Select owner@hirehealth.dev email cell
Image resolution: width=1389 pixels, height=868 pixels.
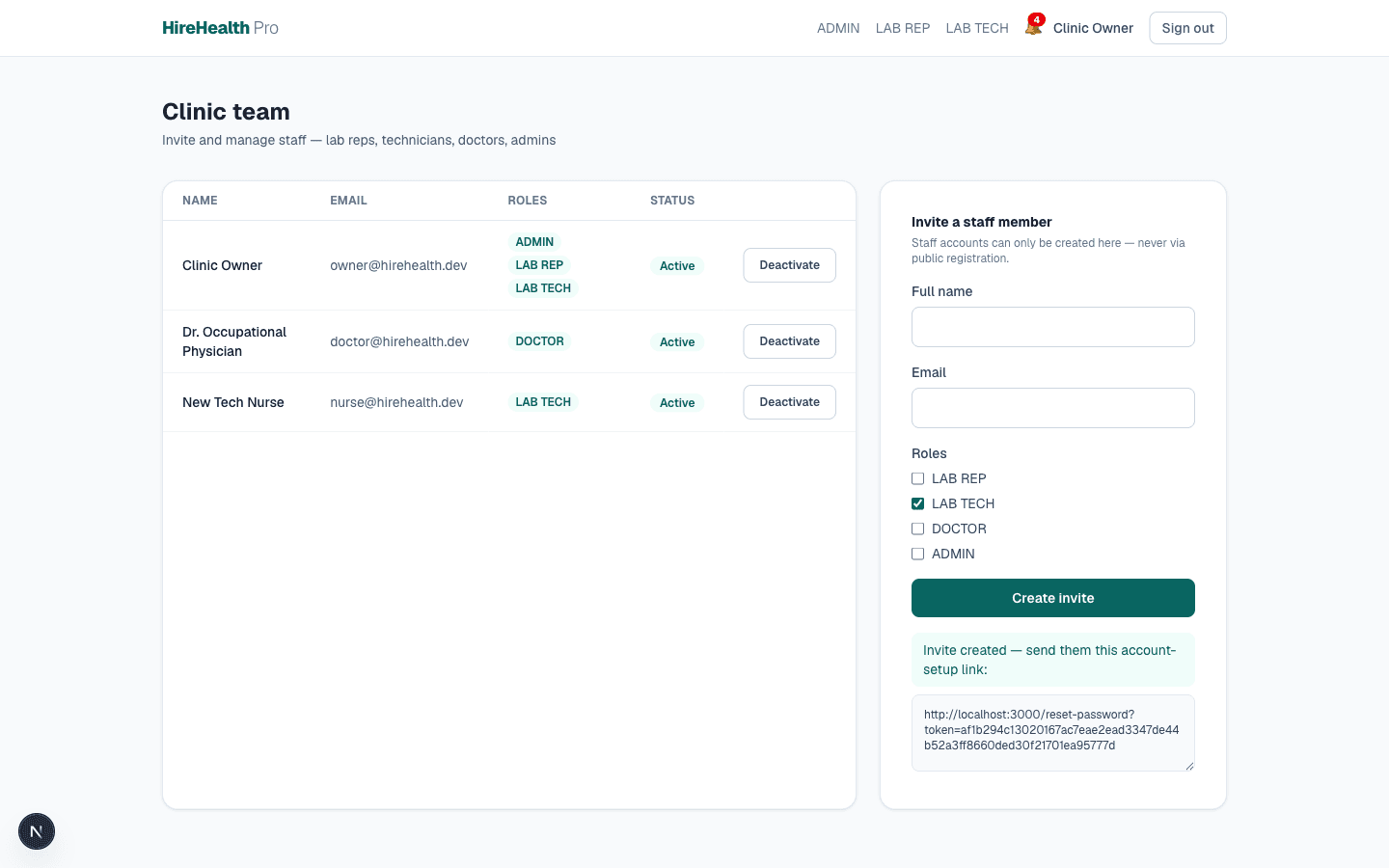tap(398, 265)
